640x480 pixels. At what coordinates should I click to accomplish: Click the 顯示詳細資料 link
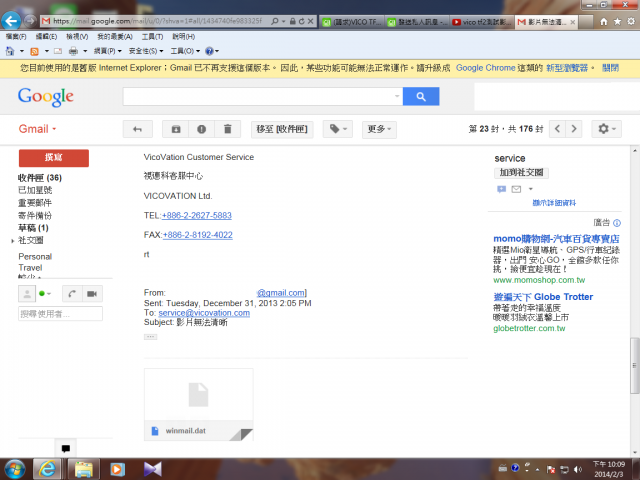554,203
